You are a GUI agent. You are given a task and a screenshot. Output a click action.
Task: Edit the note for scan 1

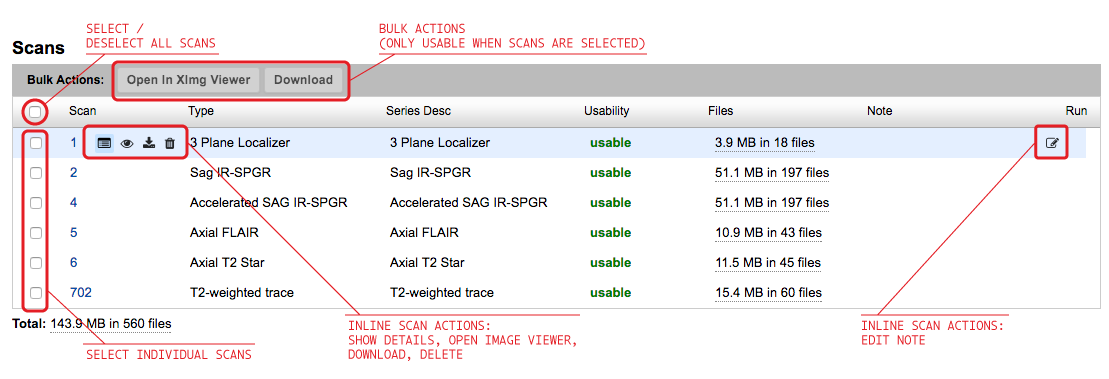point(1052,143)
